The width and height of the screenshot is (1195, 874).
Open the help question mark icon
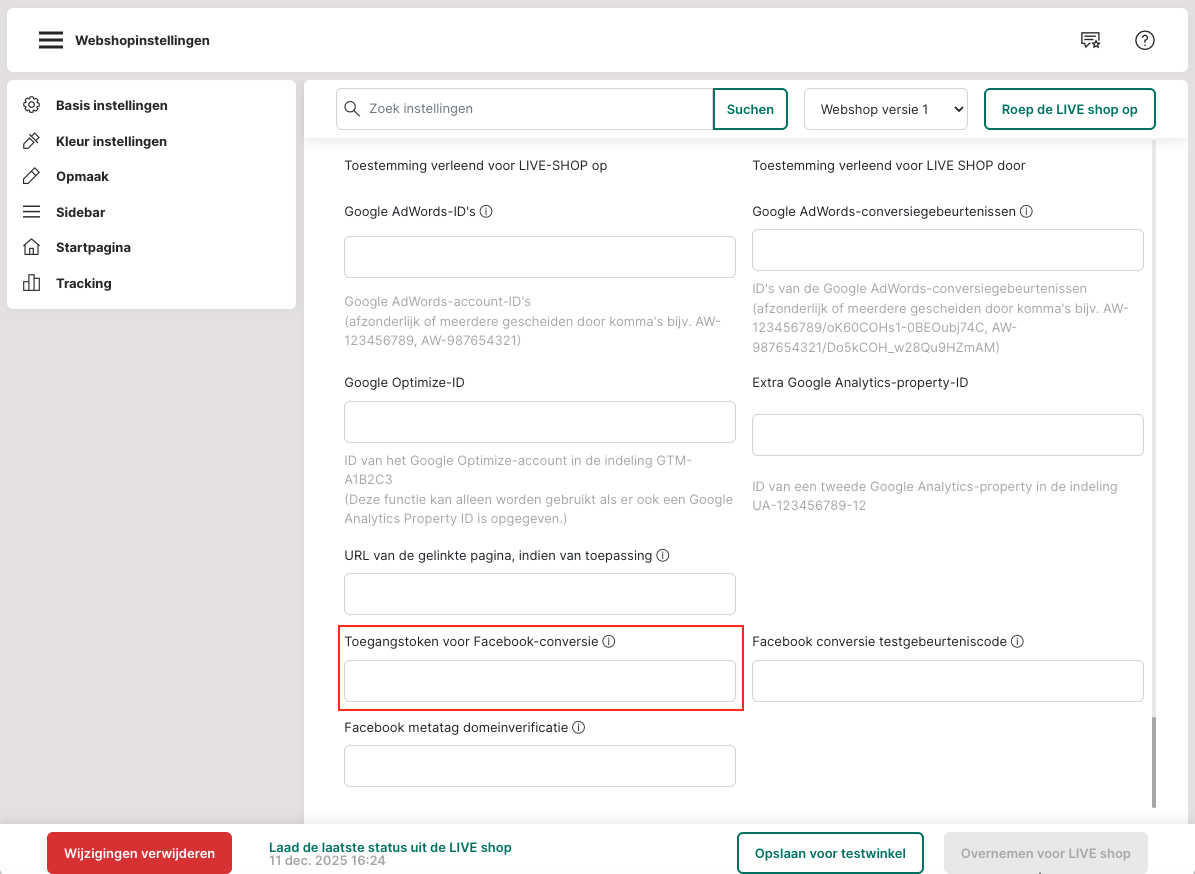tap(1145, 41)
